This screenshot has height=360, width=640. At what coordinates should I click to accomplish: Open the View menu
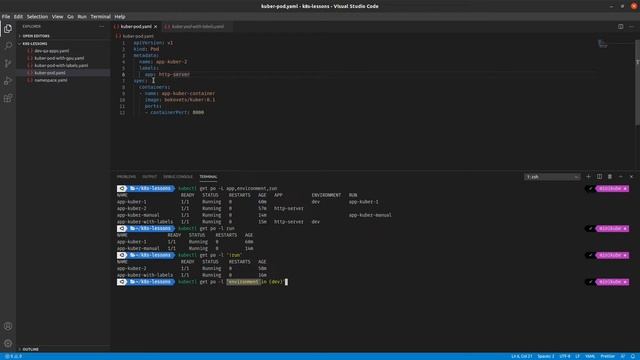pyautogui.click(x=58, y=17)
